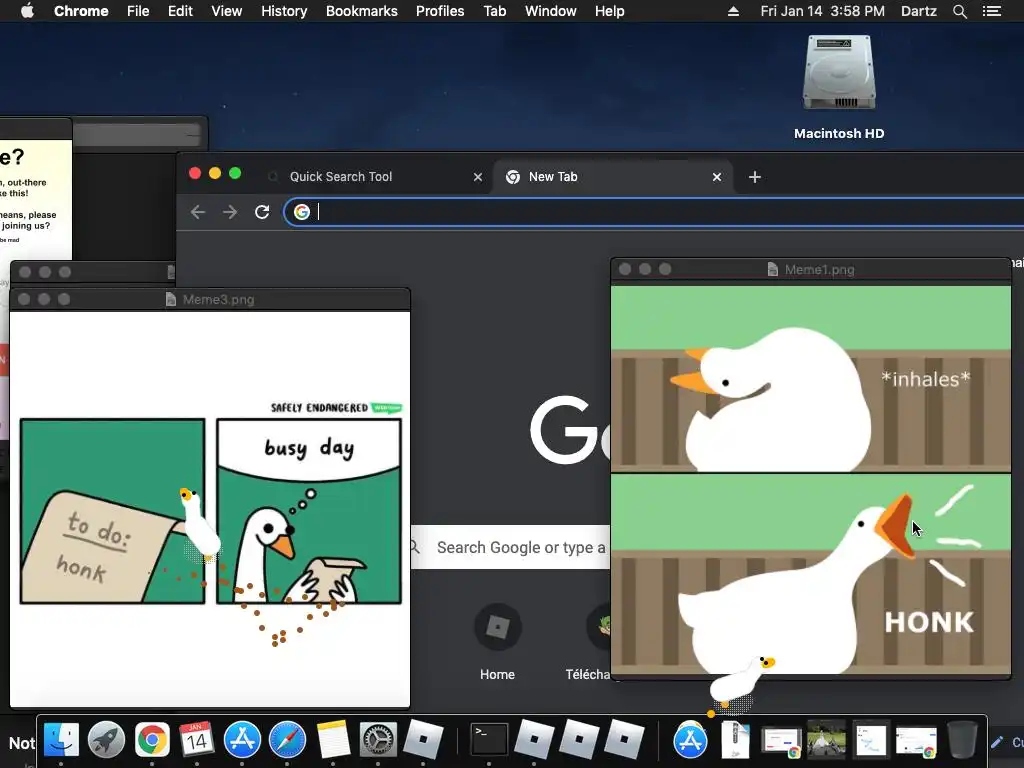This screenshot has height=768, width=1024.
Task: Open Calendar showing Jan 14 in Dock
Action: (x=197, y=740)
